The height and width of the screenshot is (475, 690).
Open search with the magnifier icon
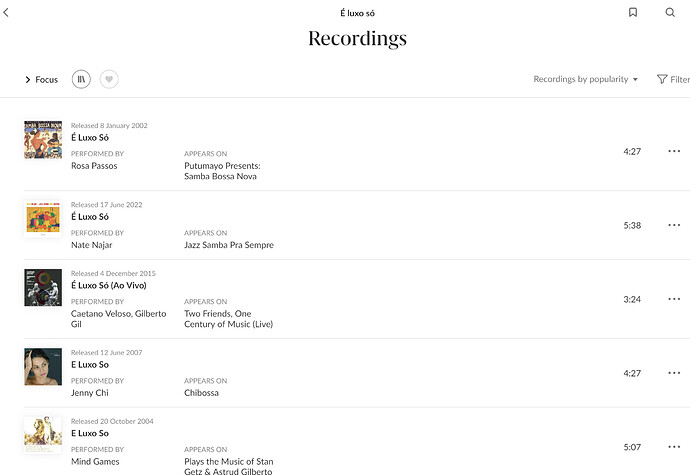(670, 12)
